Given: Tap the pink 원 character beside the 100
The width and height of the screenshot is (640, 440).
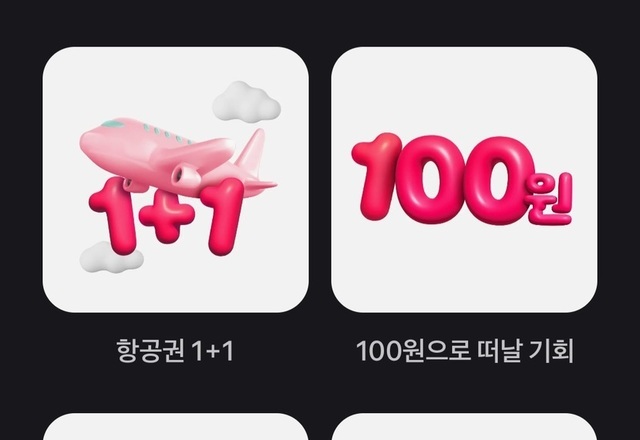Looking at the screenshot, I should tap(550, 199).
